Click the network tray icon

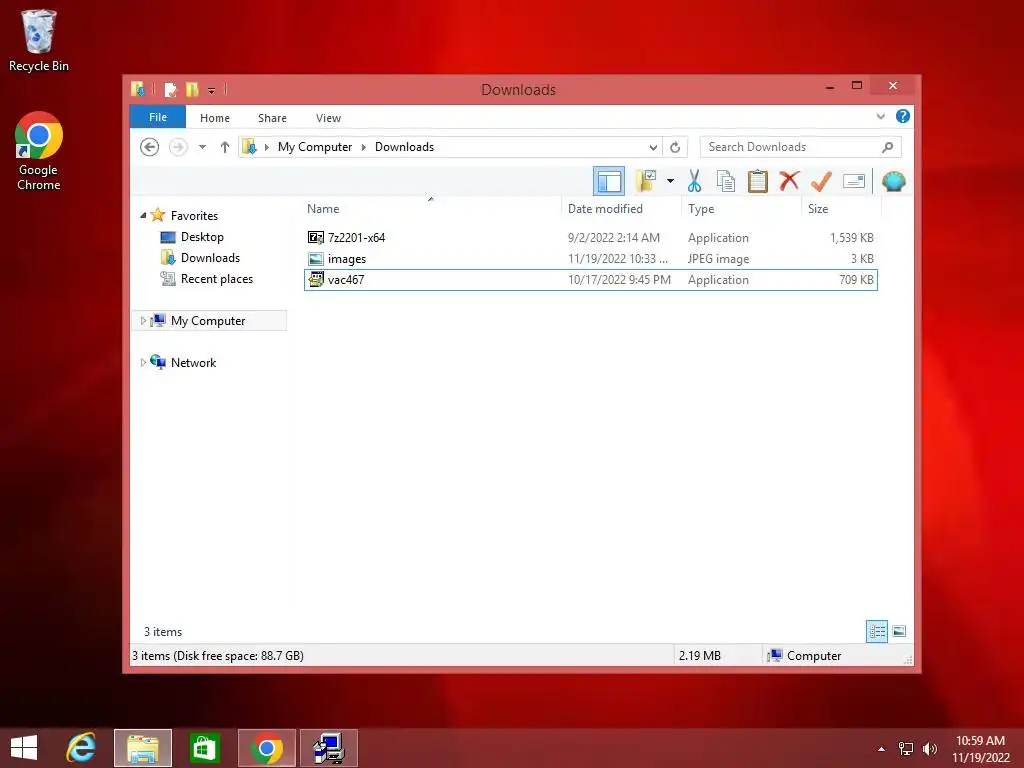click(x=906, y=748)
